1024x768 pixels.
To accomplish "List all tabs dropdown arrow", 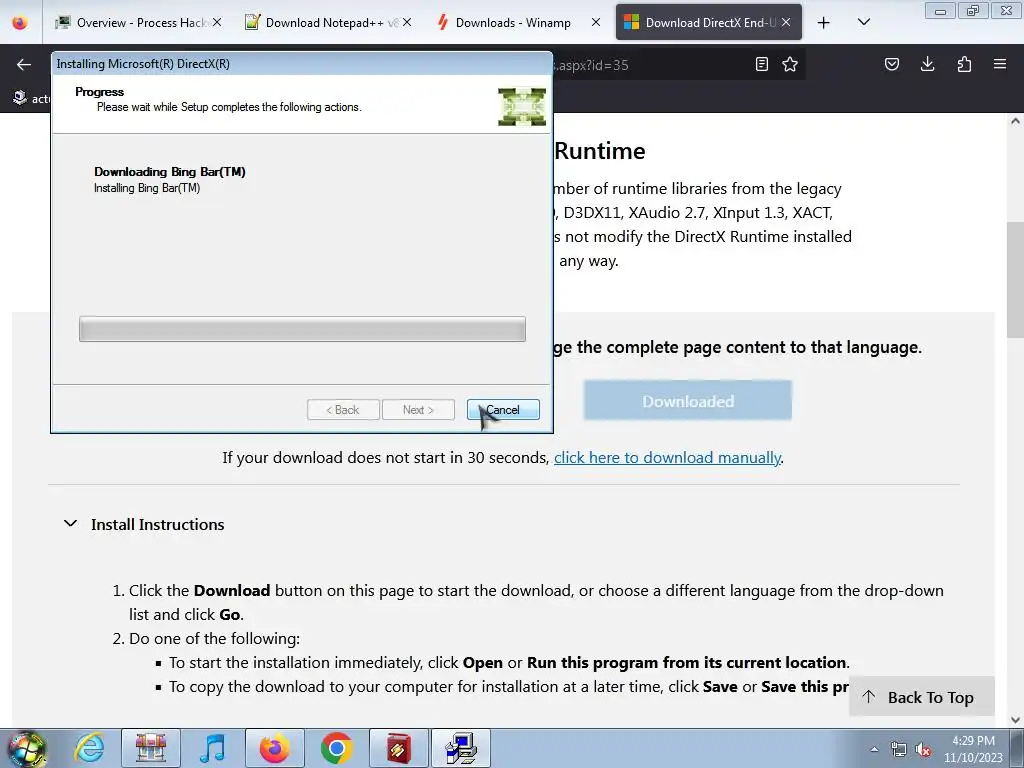I will click(863, 22).
